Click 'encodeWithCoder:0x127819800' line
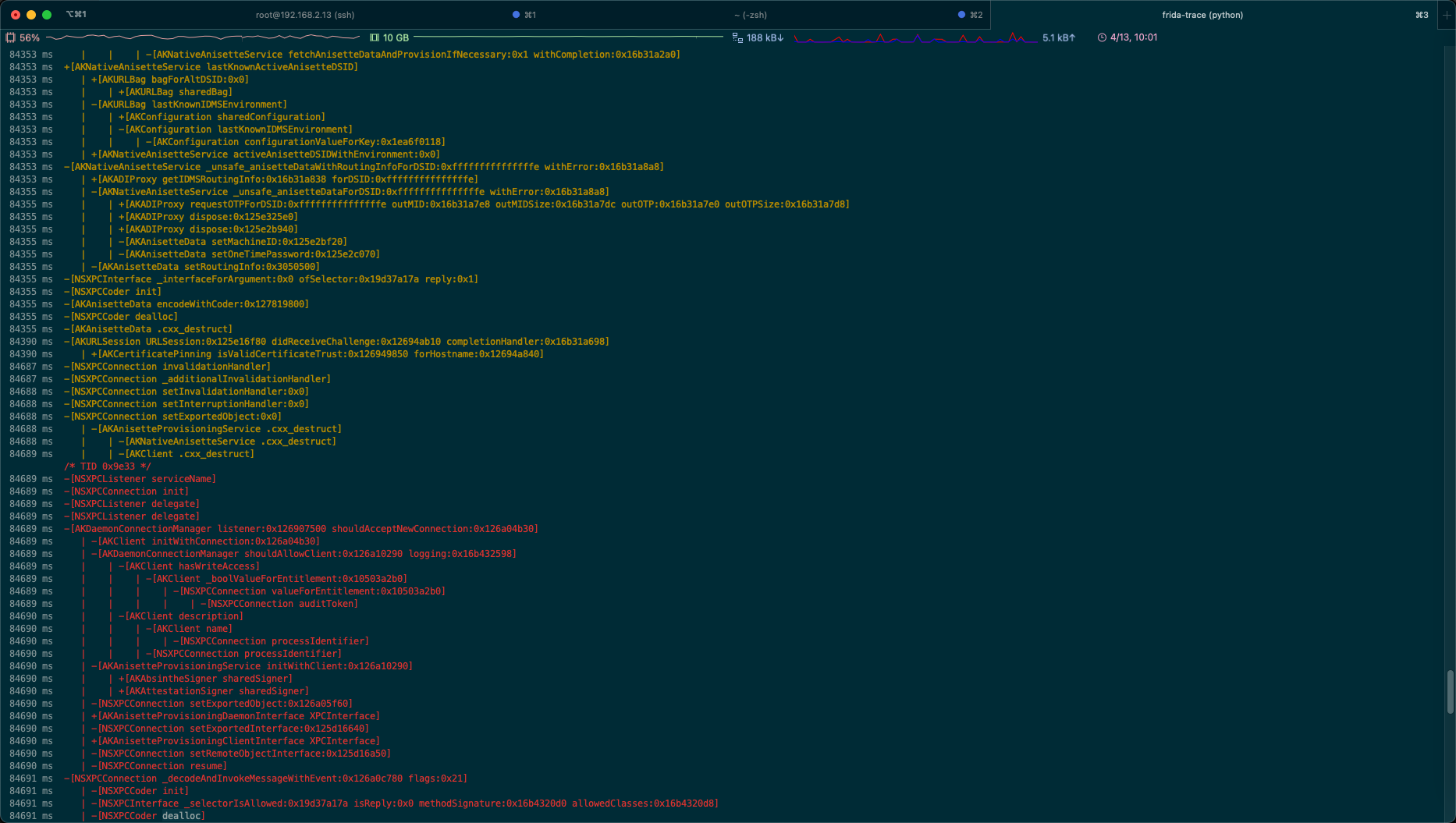This screenshot has height=823, width=1456. tap(186, 304)
